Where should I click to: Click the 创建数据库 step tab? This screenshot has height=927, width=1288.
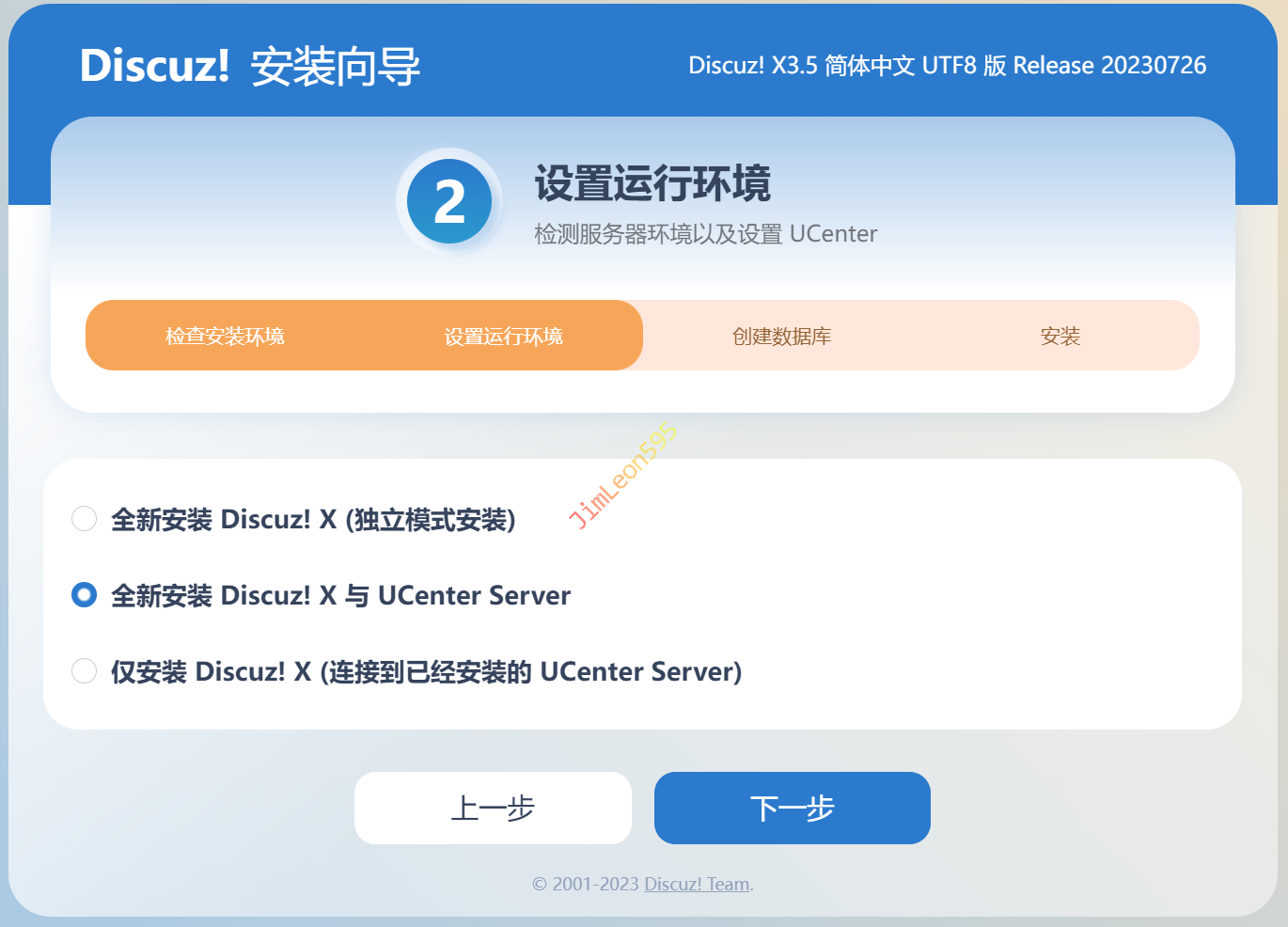782,336
